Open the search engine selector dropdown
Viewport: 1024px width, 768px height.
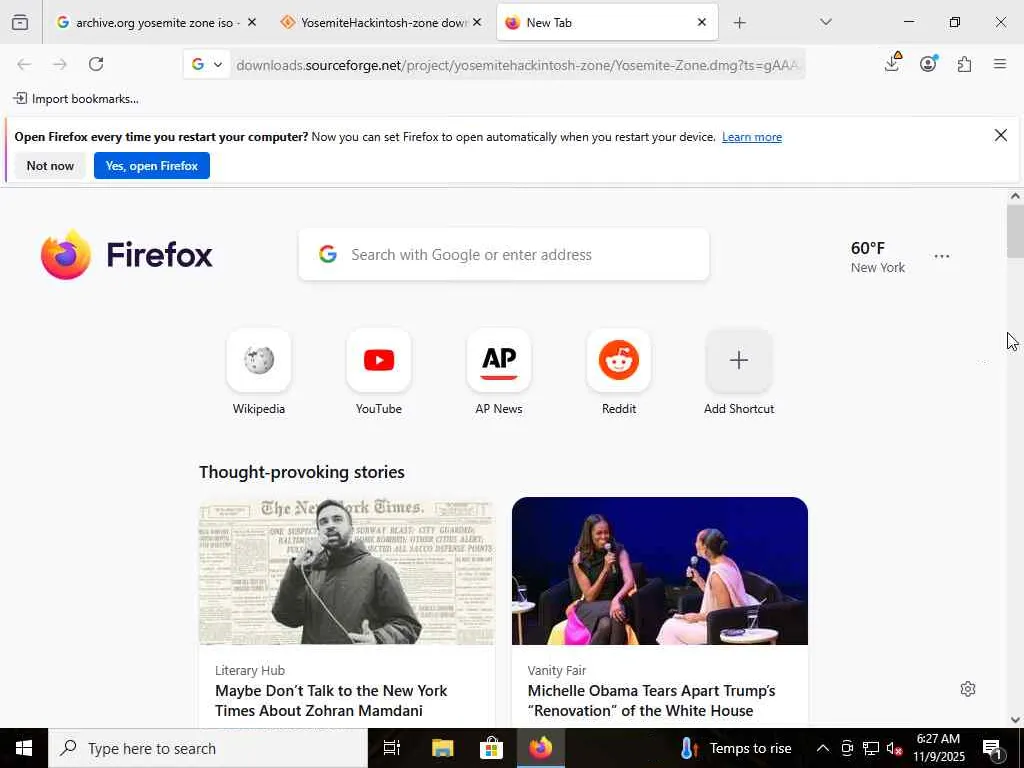point(207,64)
